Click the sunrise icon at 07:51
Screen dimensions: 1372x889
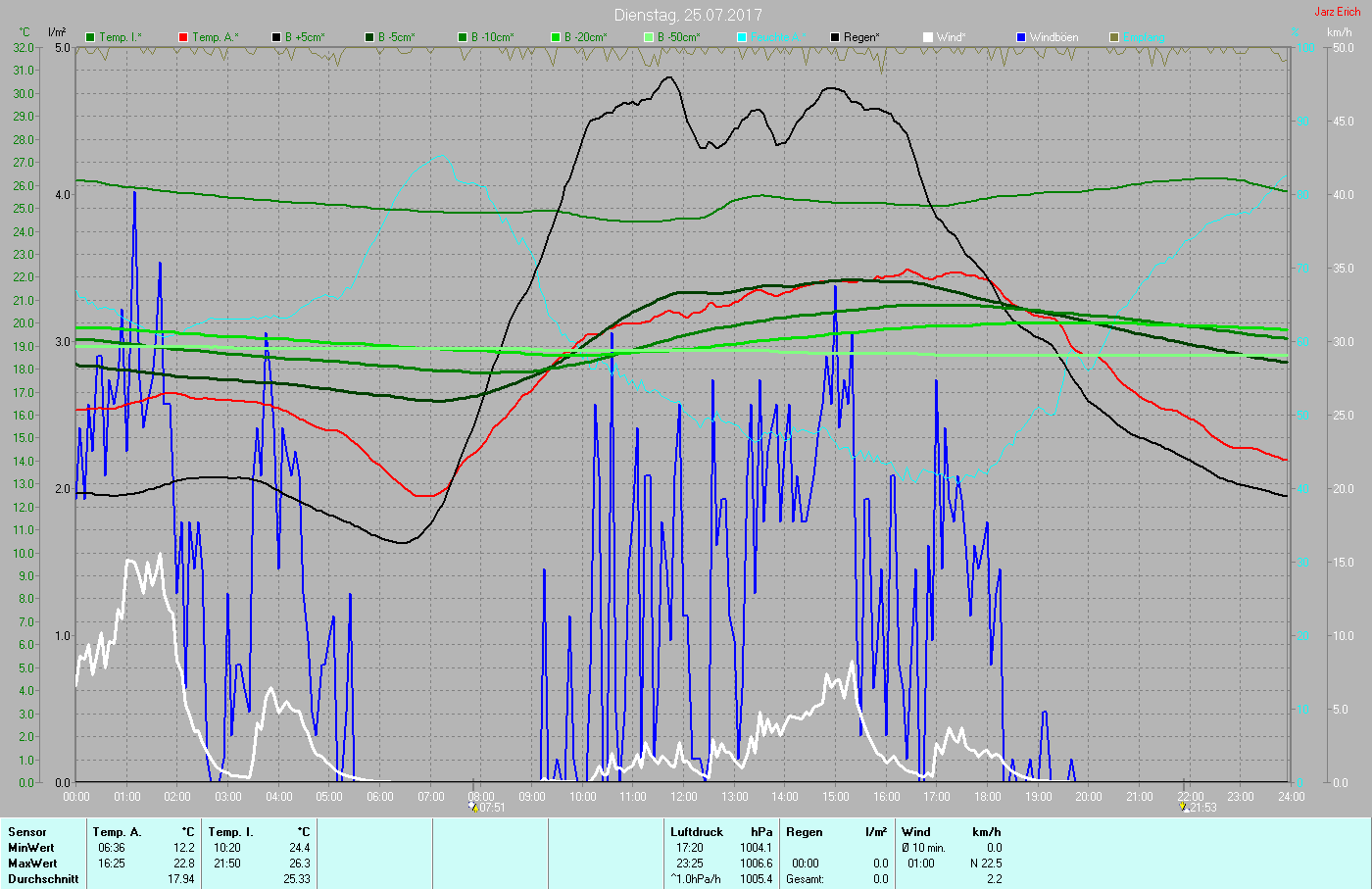pos(473,808)
